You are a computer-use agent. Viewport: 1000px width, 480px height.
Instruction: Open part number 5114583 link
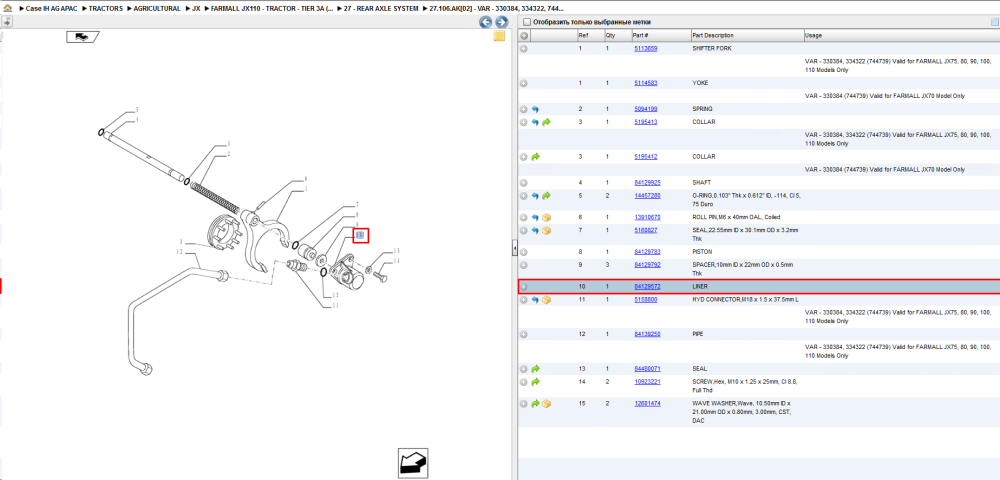645,83
